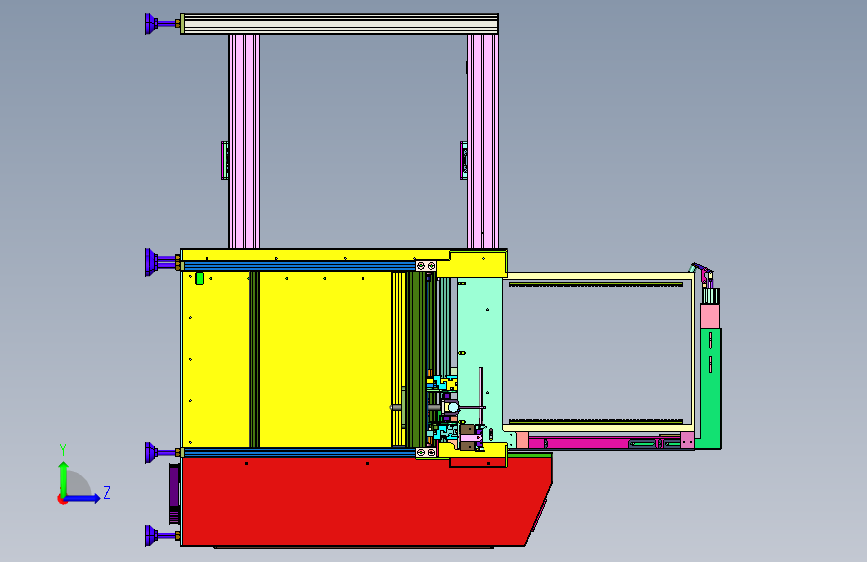Screen dimensions: 867x562
Task: Select the magenta rail under the cream frame
Action: coord(592,443)
